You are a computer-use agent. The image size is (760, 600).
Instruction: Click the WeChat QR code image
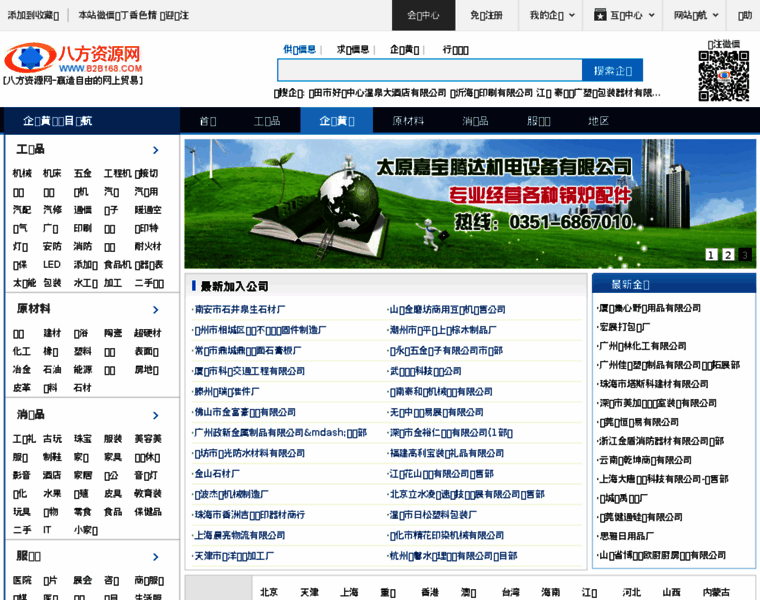coord(724,76)
